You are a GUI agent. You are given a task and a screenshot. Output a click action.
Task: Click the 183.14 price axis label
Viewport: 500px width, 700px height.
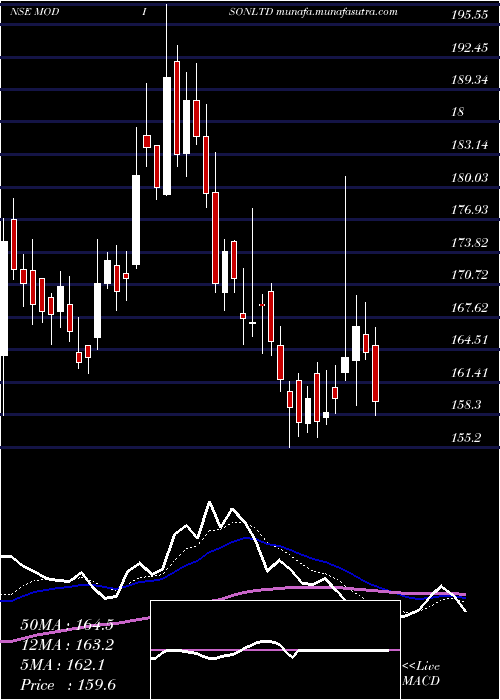pos(469,145)
